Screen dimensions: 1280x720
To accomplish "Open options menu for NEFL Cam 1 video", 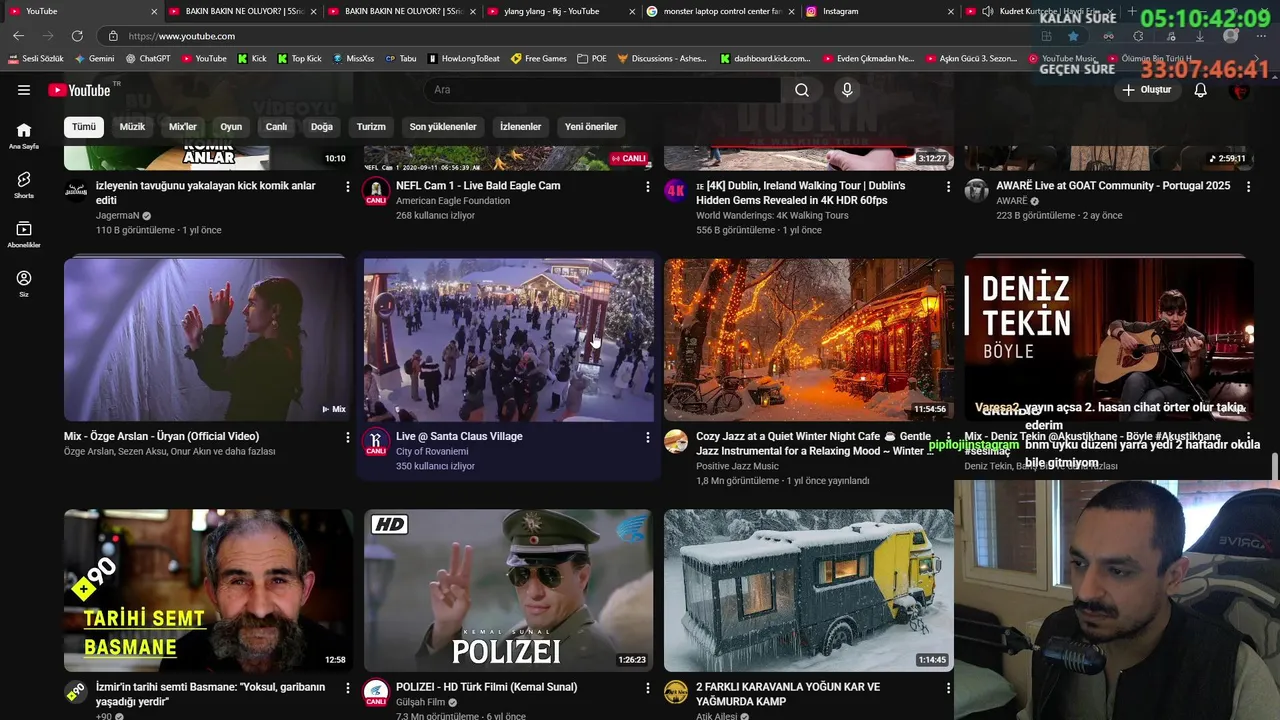I will (x=648, y=187).
